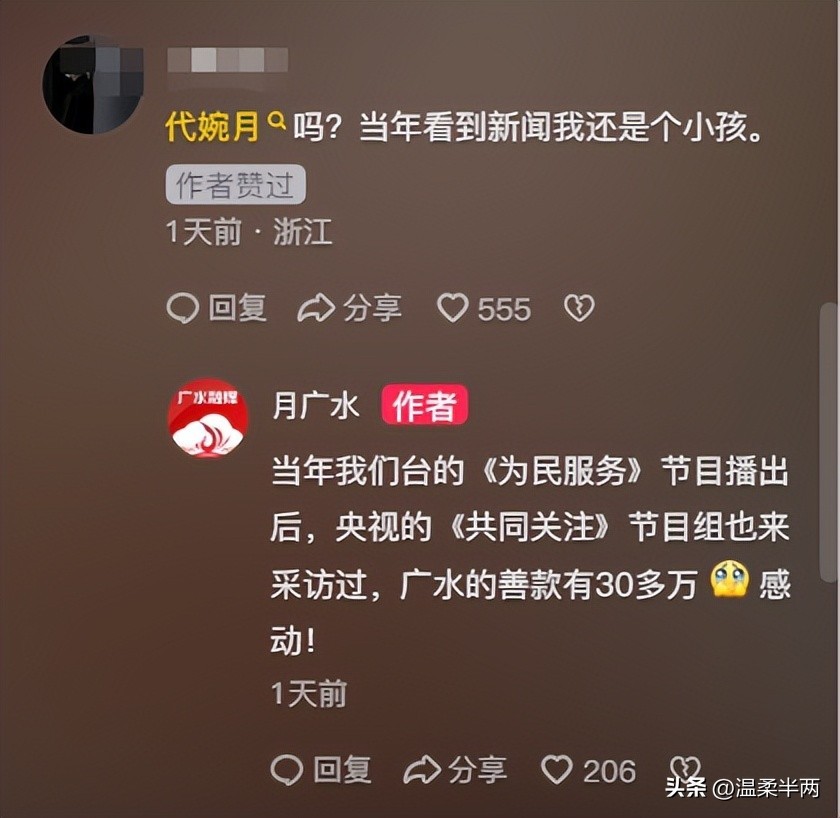Open the 代婉月 highlighted search keyword

(x=212, y=127)
